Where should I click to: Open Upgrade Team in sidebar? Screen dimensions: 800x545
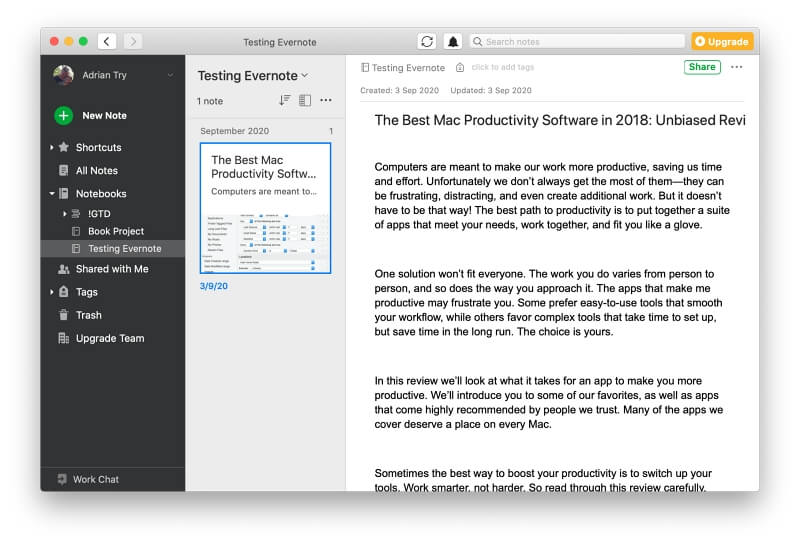[110, 338]
